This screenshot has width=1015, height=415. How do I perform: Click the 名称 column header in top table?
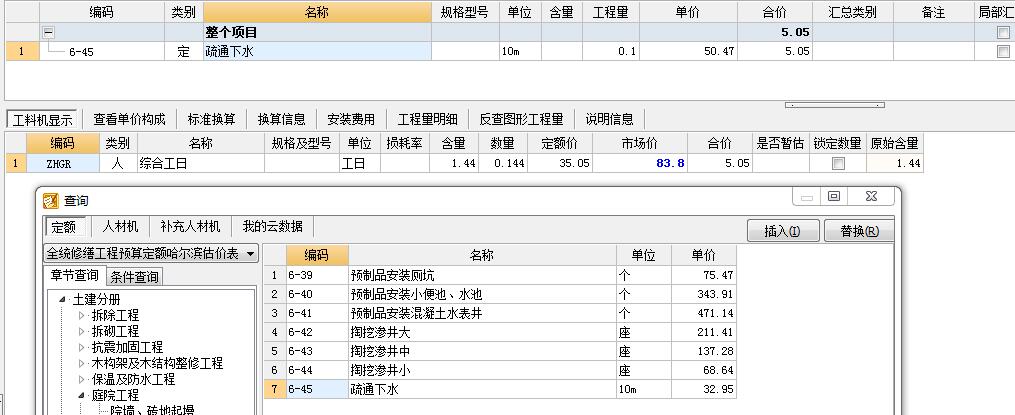(x=317, y=12)
